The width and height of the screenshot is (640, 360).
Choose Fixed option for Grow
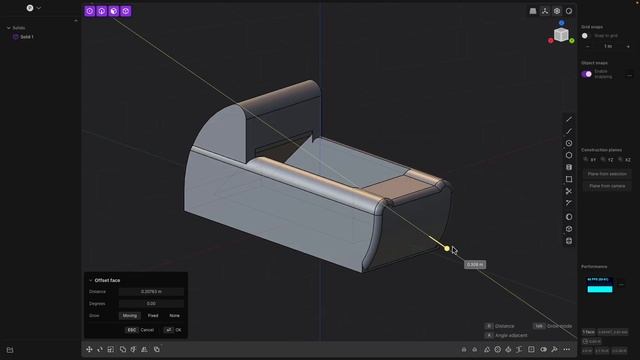(153, 316)
